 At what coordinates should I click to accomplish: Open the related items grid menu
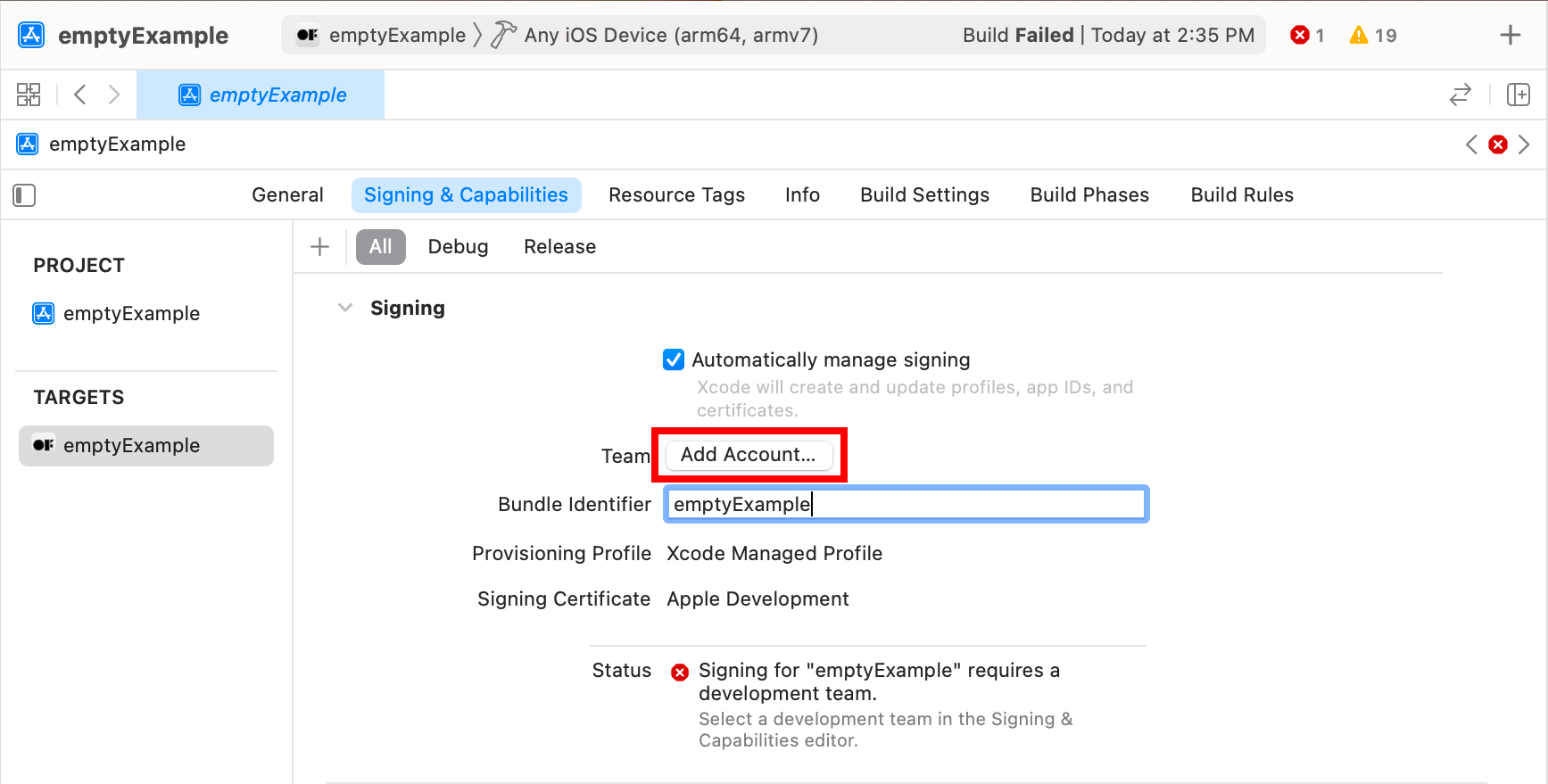coord(29,95)
